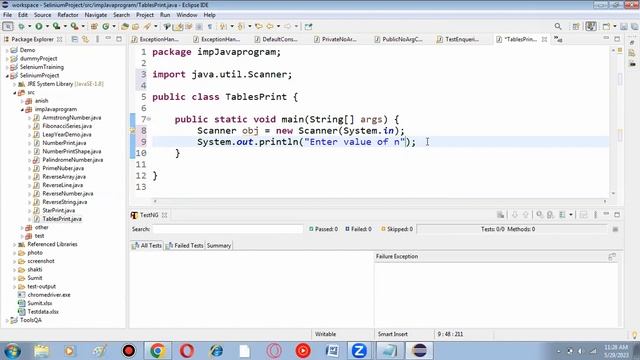This screenshot has width=640, height=360.
Task: Click Eclipse icon in taskbar
Action: pyautogui.click(x=419, y=351)
